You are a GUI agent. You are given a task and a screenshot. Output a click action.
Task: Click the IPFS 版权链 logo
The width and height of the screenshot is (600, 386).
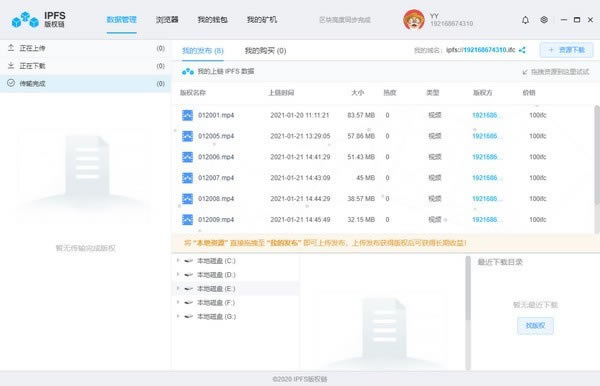pos(39,19)
